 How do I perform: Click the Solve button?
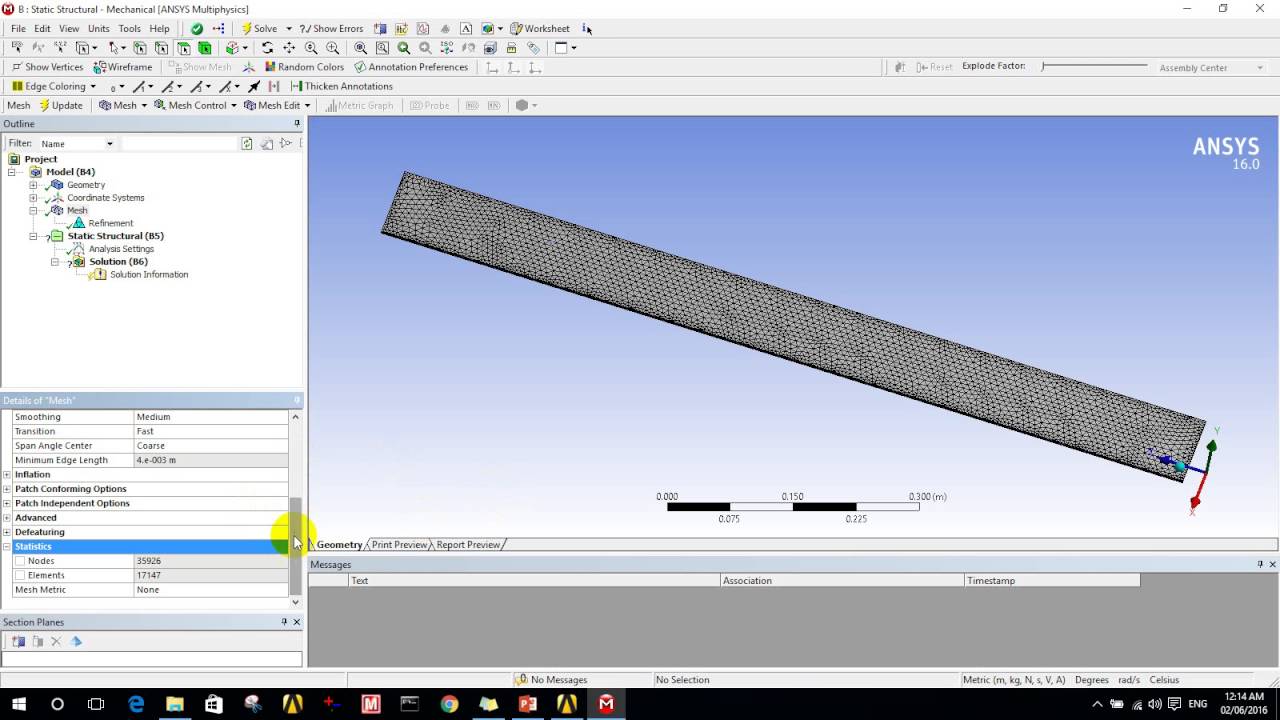coord(259,28)
